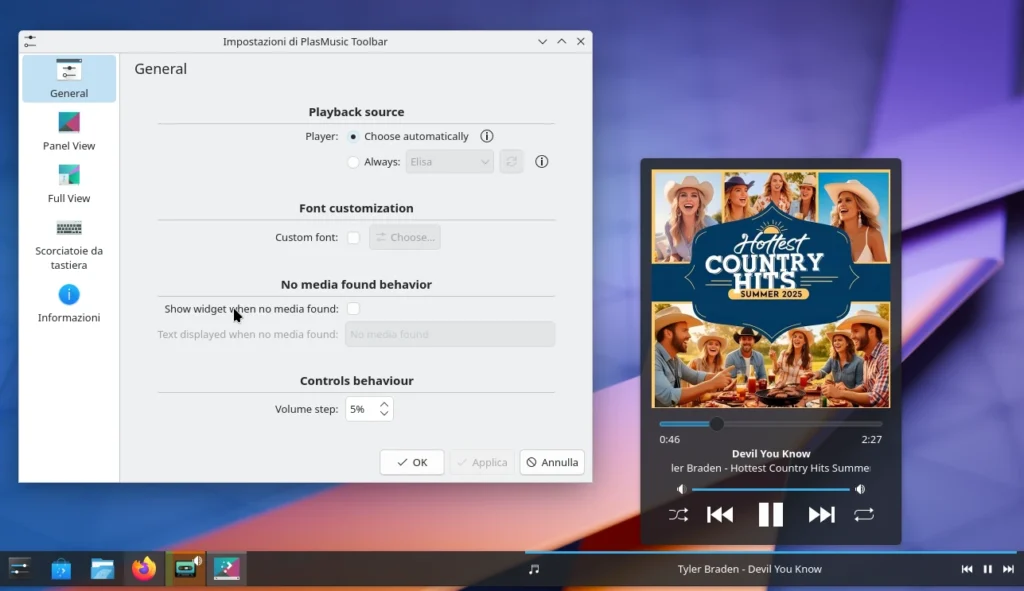Launch Firefox from the taskbar
Viewport: 1024px width, 591px height.
pyautogui.click(x=143, y=568)
